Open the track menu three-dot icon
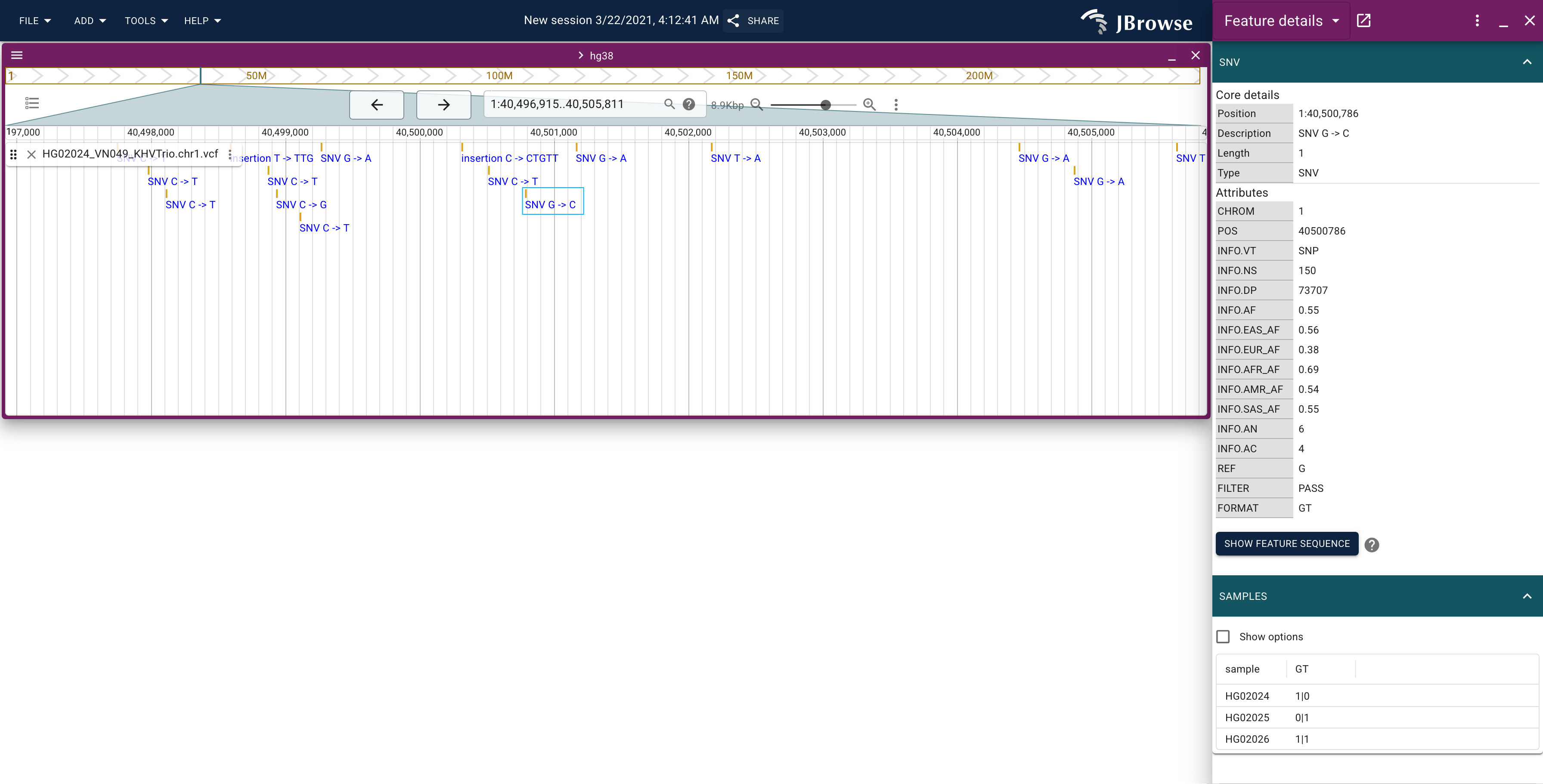1543x784 pixels. click(x=230, y=154)
